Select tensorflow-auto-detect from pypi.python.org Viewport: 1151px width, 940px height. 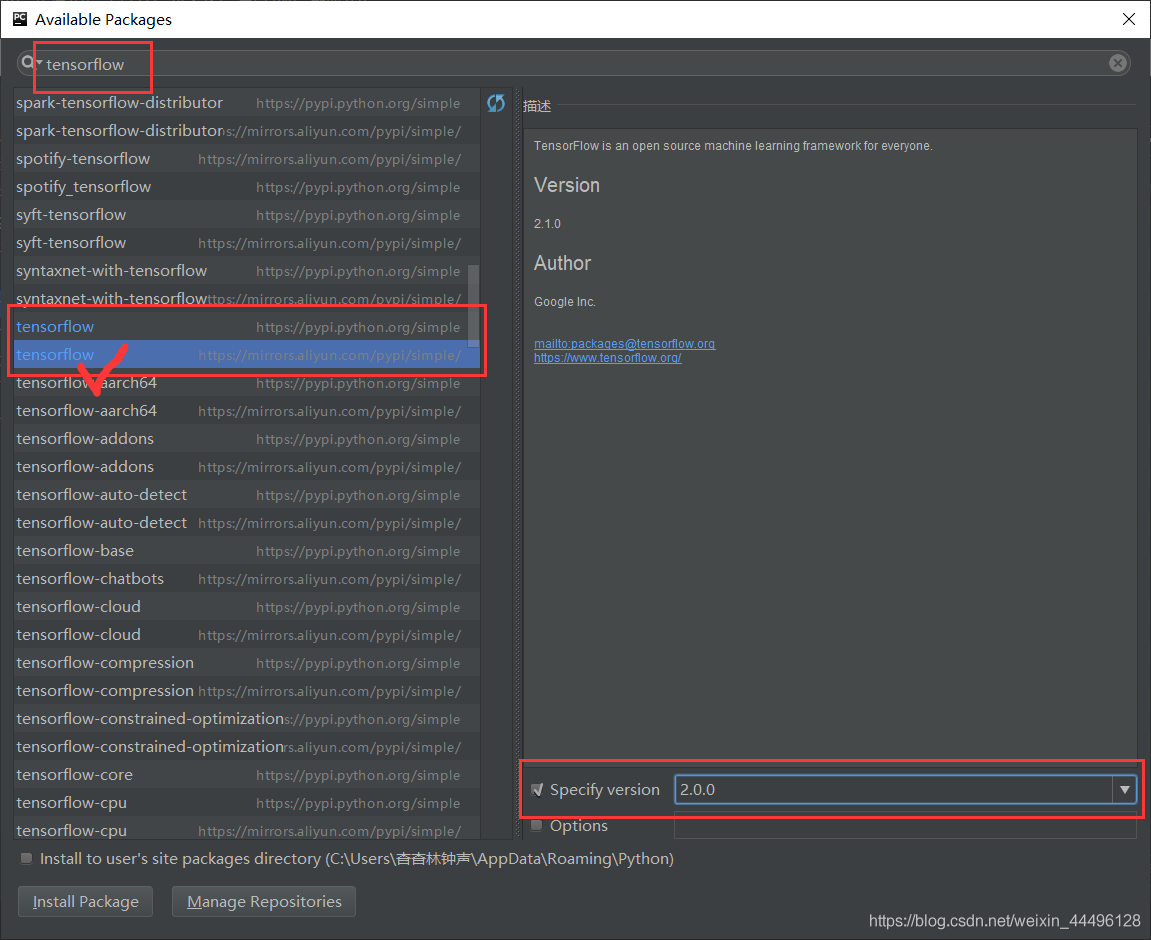[x=247, y=495]
